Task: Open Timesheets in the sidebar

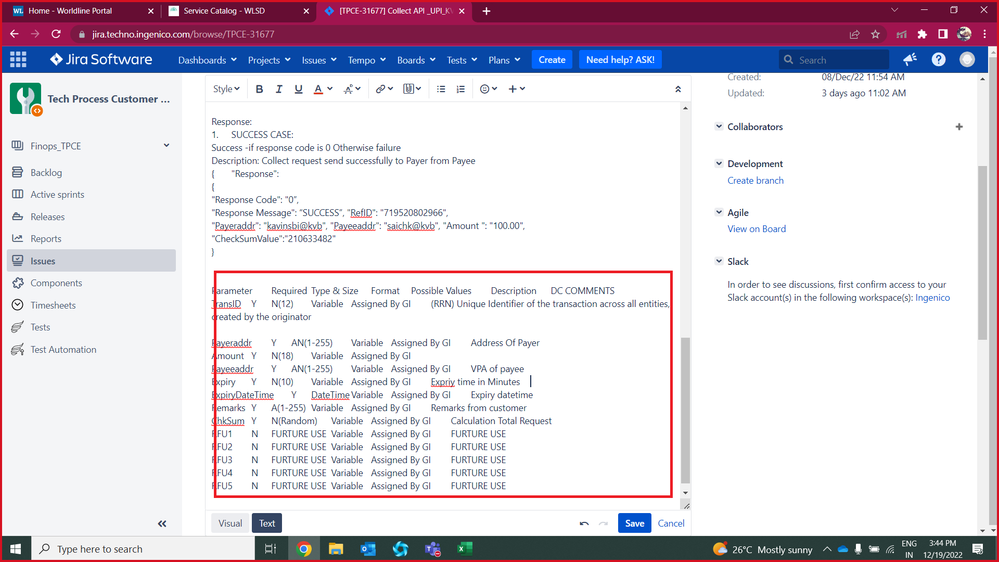Action: tap(53, 305)
